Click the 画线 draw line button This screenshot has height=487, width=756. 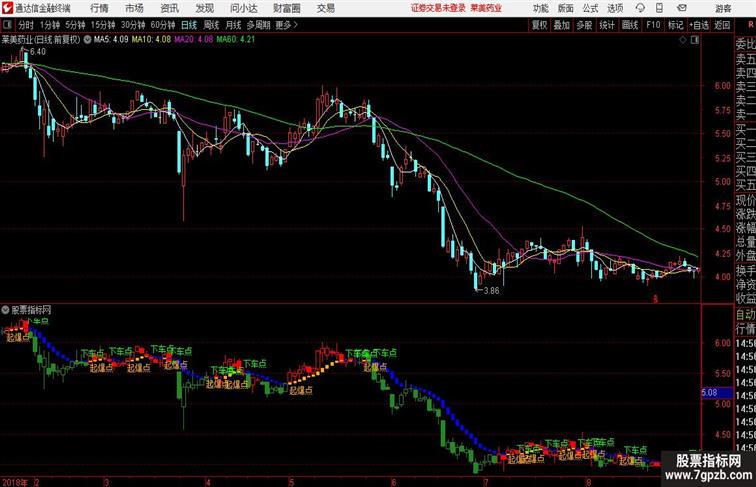click(x=630, y=25)
